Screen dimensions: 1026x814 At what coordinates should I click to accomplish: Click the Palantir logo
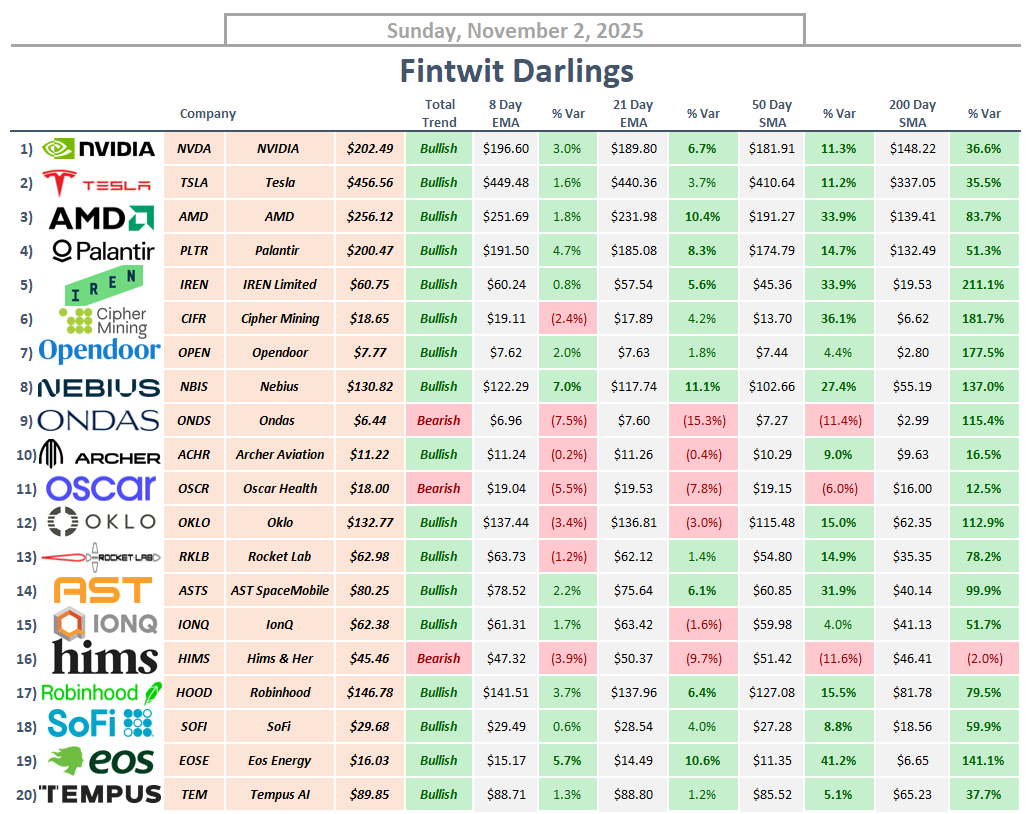(103, 251)
